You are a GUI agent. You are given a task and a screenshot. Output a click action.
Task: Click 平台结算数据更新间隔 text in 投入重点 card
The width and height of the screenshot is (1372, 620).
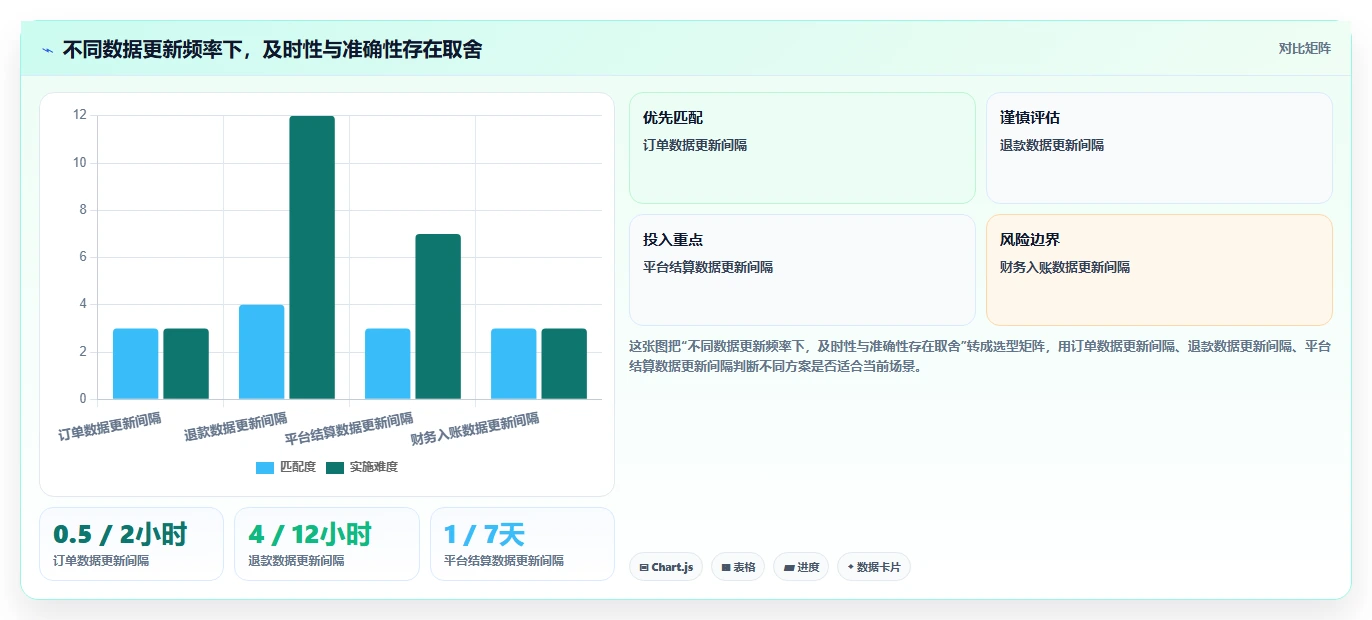(x=708, y=267)
